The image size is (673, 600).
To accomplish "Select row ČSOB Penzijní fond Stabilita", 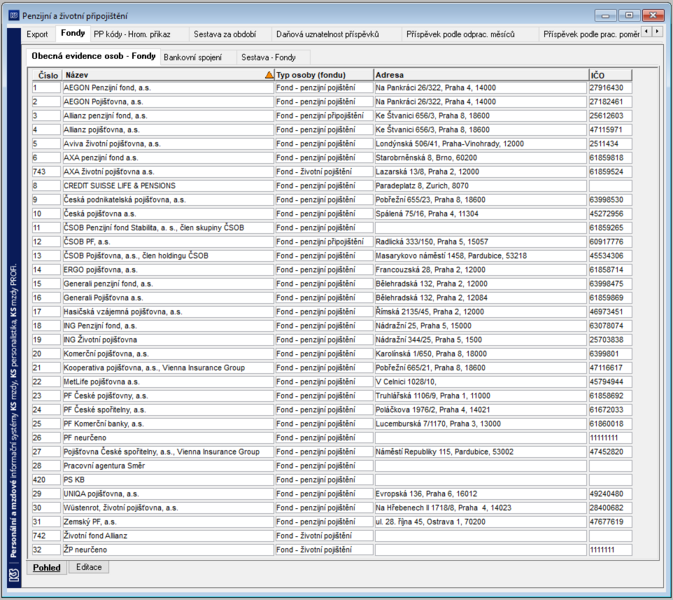I will click(x=332, y=228).
